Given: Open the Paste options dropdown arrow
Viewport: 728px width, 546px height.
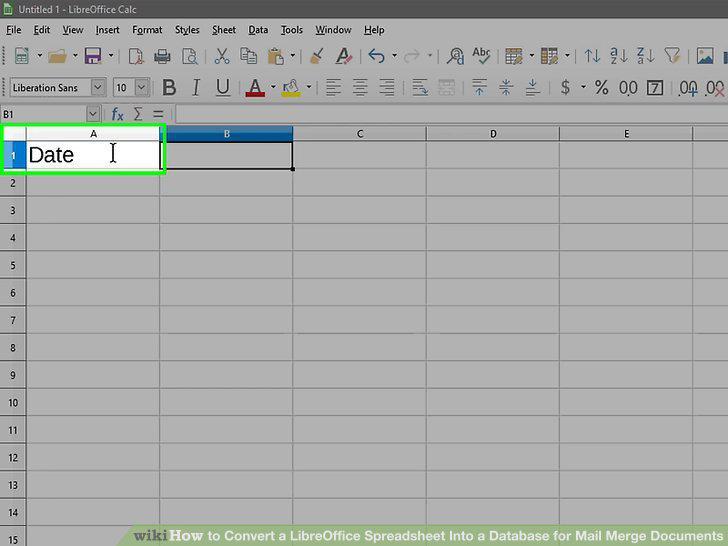Looking at the screenshot, I should point(293,56).
